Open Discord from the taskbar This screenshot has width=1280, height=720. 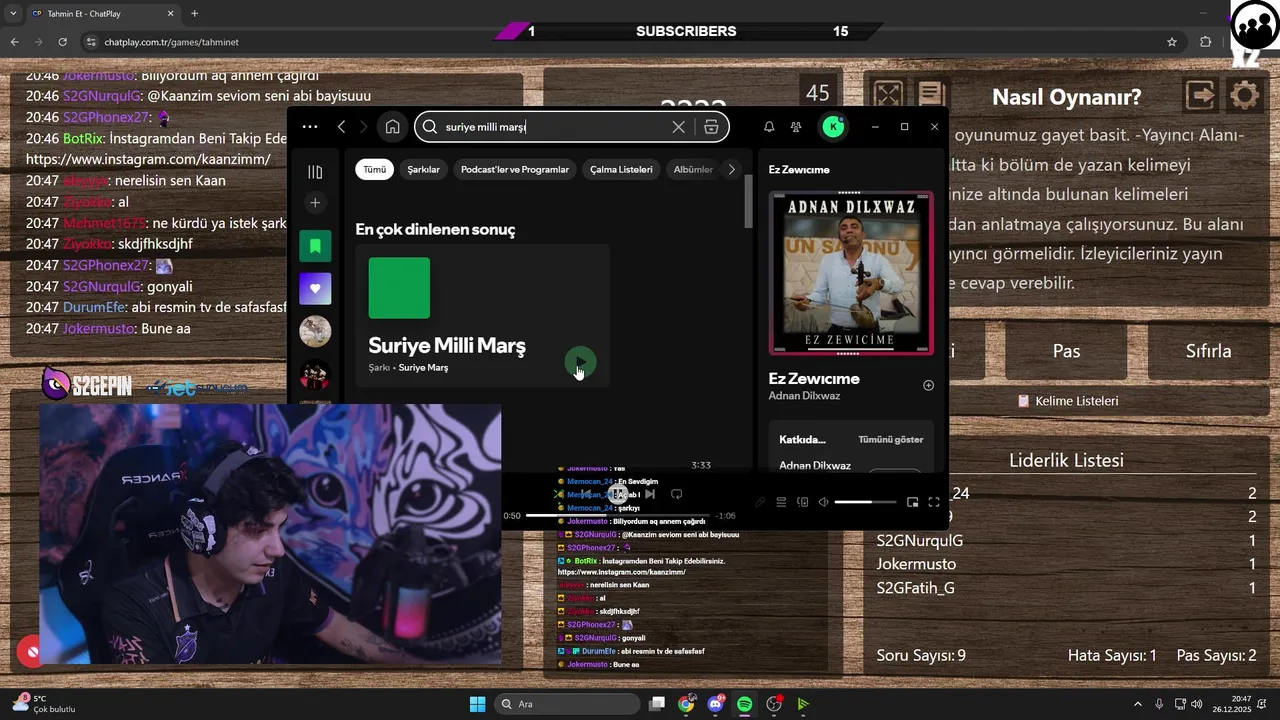coord(715,704)
